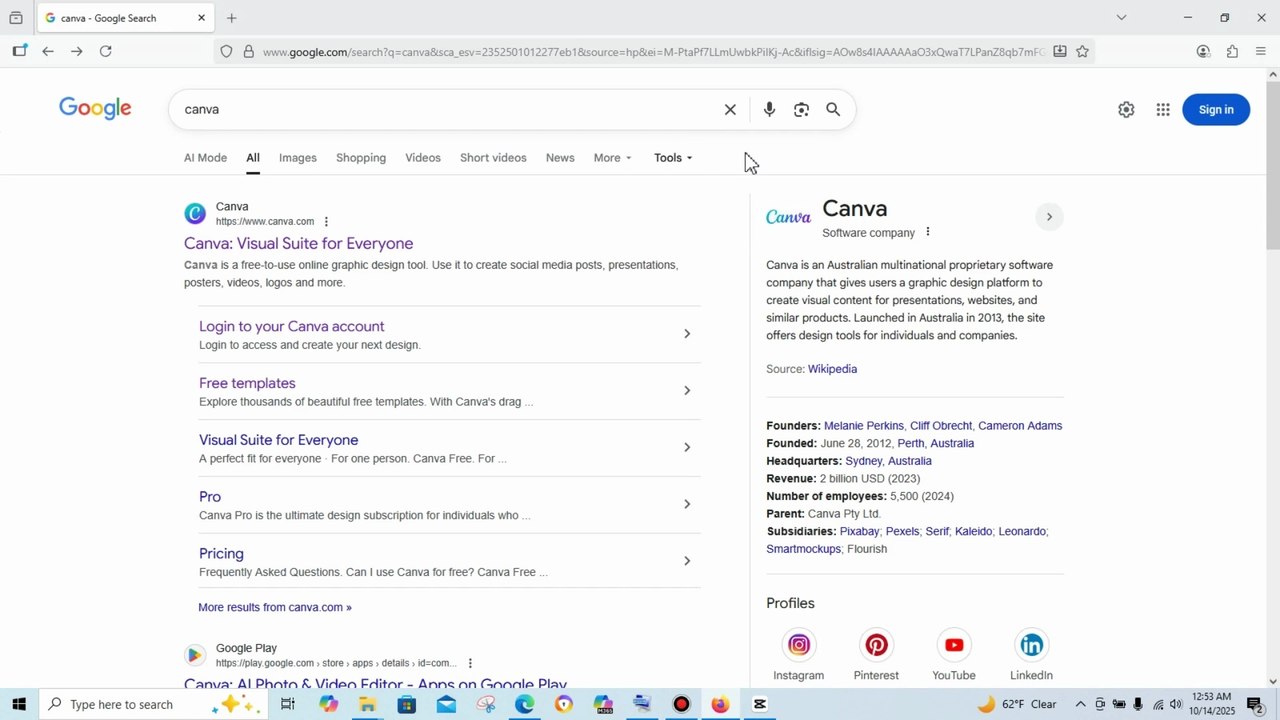Image resolution: width=1280 pixels, height=720 pixels.
Task: Open the Login to your Canva account chevron
Action: coord(687,334)
